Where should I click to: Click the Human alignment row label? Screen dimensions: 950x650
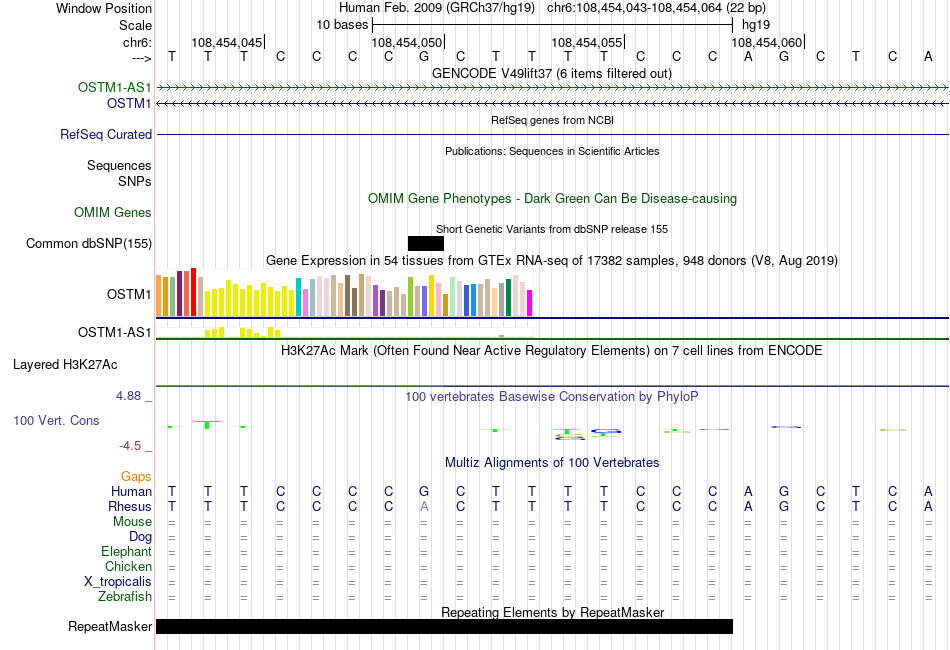pos(131,491)
